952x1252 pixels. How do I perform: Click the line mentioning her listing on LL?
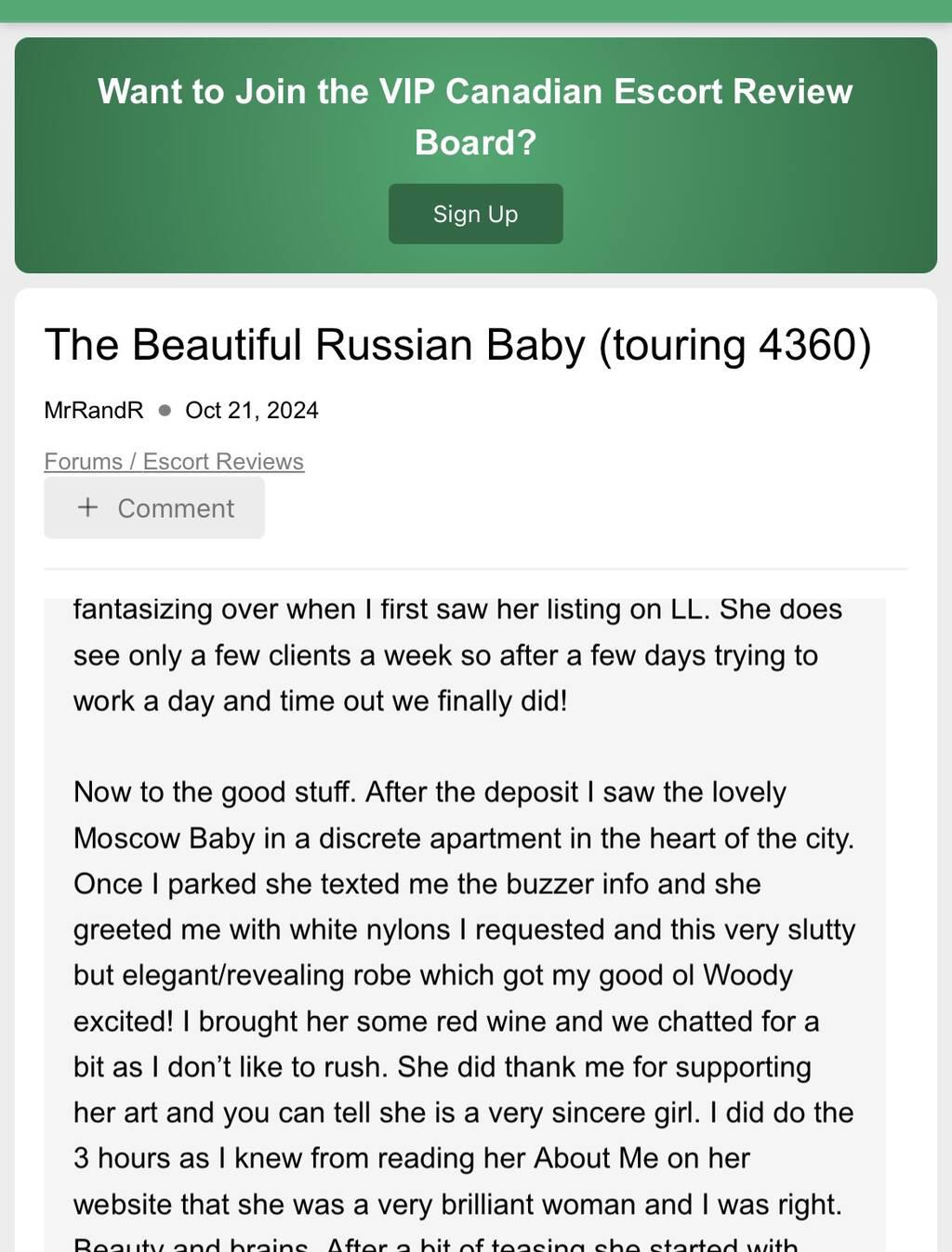457,609
